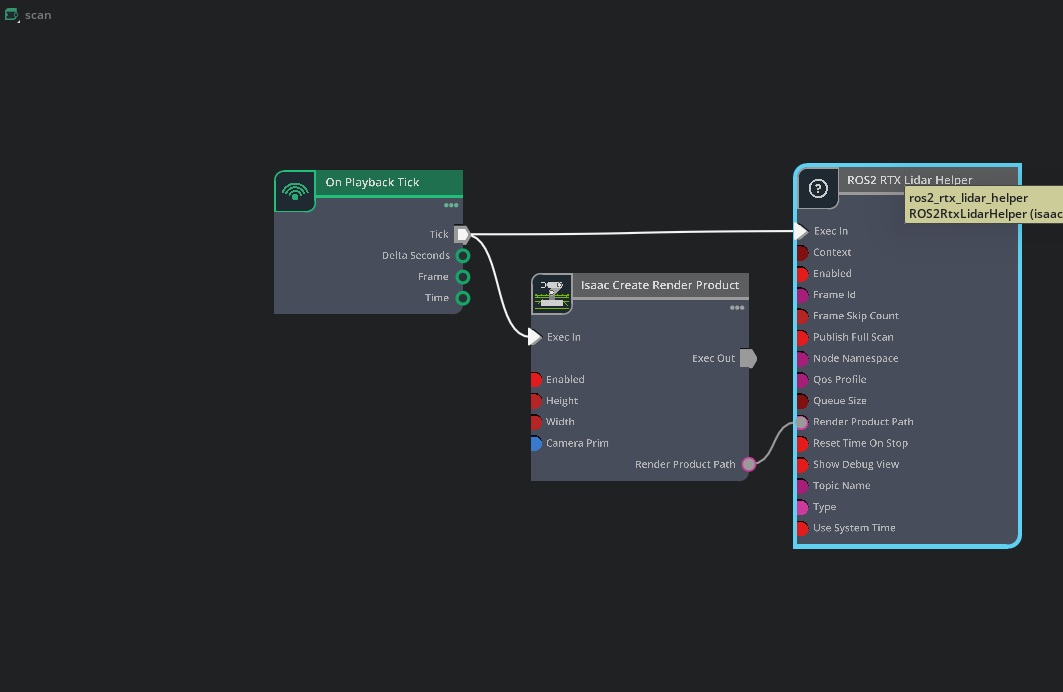Click the Show Debug View label
Screen dimensions: 1063x692
856,464
